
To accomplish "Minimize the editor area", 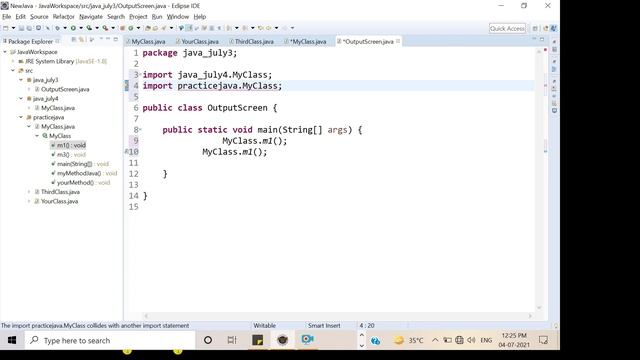I will click(x=534, y=39).
